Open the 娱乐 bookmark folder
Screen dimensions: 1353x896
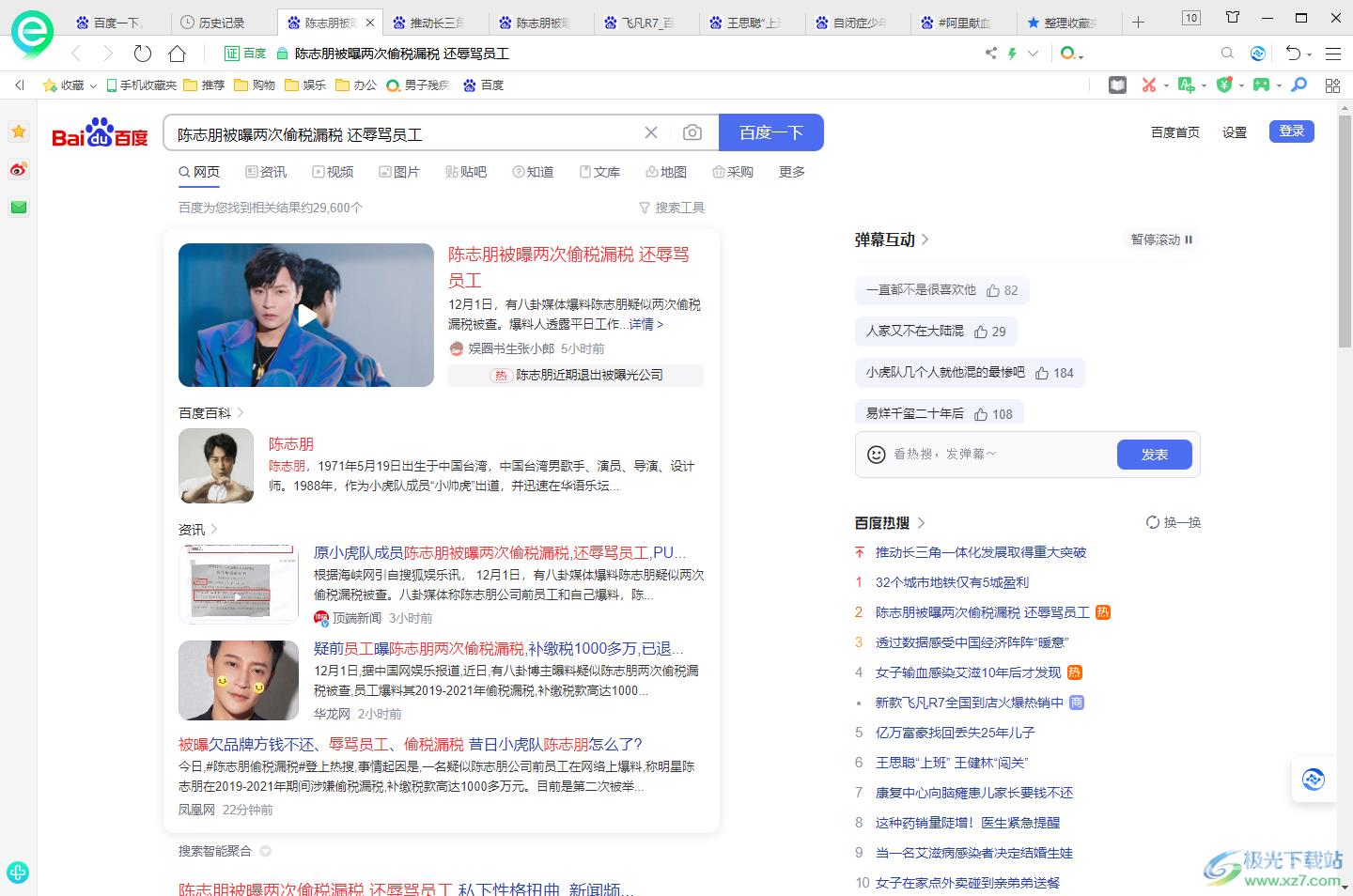(305, 85)
